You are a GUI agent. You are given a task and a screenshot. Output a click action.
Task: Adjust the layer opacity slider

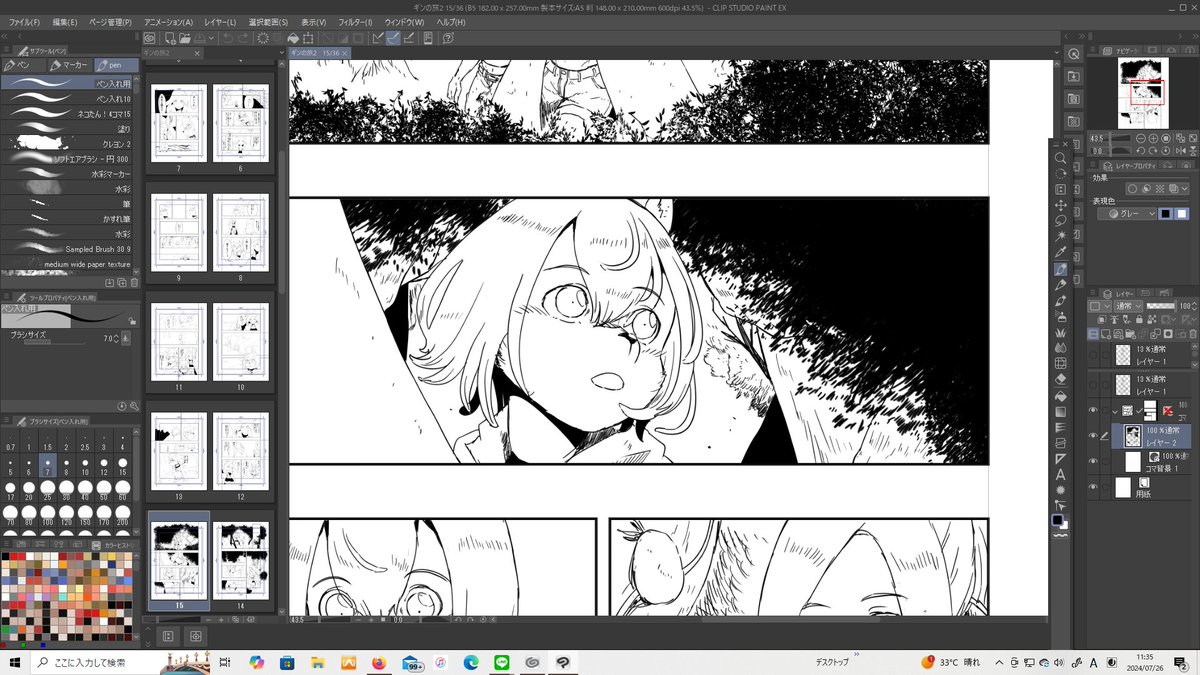(1163, 306)
